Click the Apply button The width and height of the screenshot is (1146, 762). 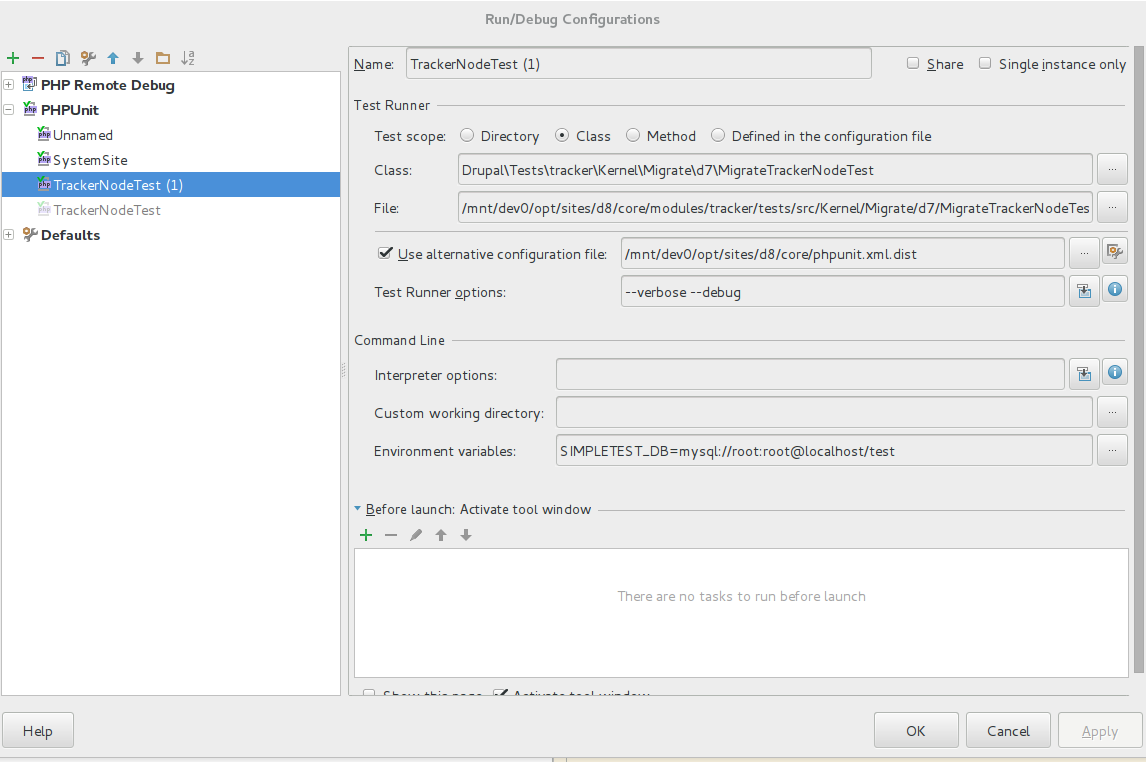[x=1100, y=731]
